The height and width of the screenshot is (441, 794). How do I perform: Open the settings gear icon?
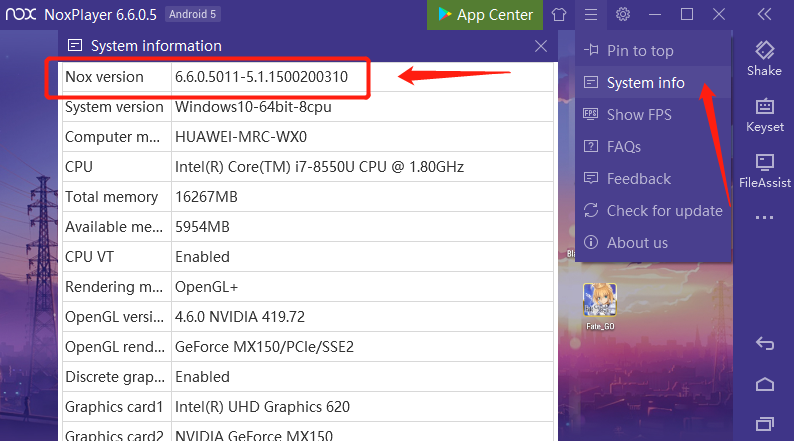tap(623, 14)
